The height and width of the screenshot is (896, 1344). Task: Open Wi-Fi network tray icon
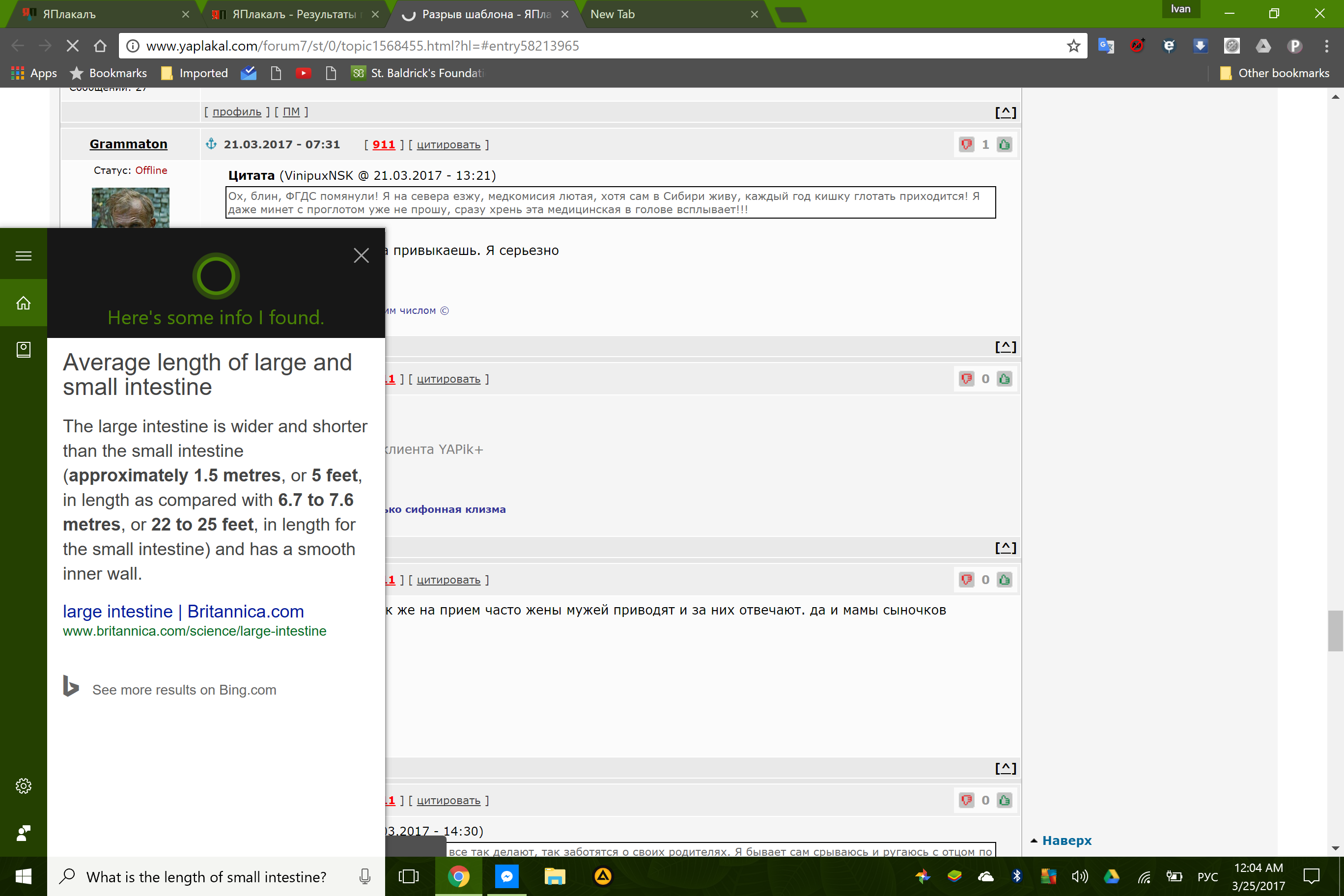pos(1144,877)
